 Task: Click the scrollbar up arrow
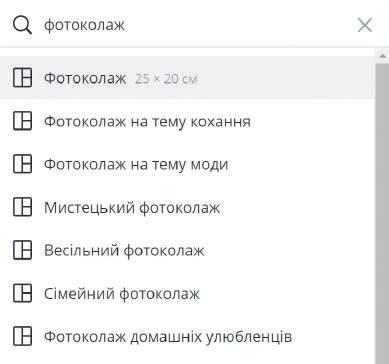(382, 55)
